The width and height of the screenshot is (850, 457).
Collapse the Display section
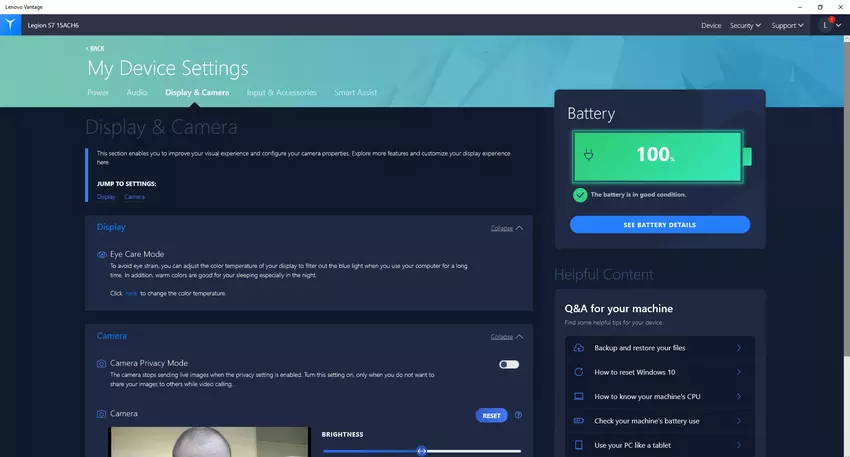click(506, 228)
